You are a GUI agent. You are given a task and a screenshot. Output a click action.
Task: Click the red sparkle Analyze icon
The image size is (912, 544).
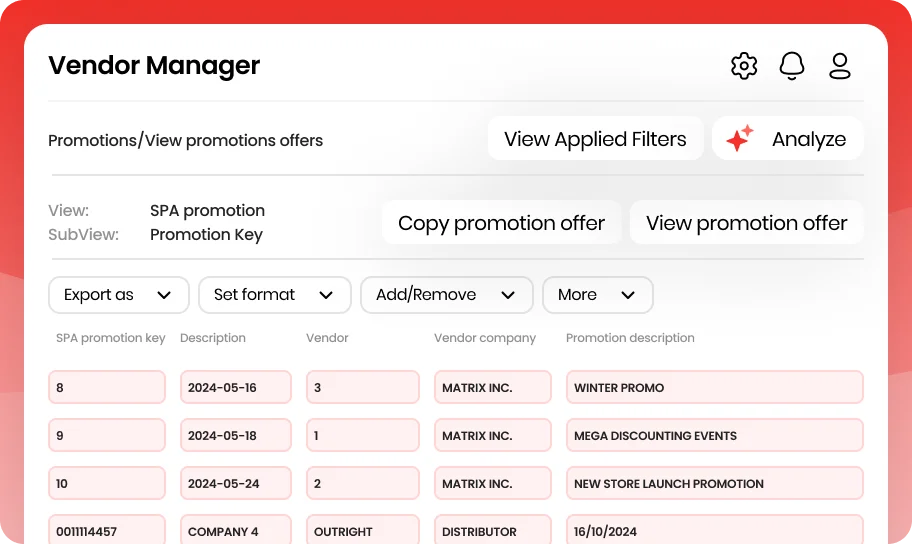(739, 138)
